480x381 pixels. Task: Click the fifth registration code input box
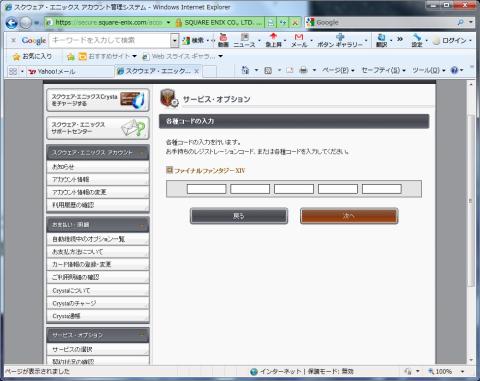point(382,189)
